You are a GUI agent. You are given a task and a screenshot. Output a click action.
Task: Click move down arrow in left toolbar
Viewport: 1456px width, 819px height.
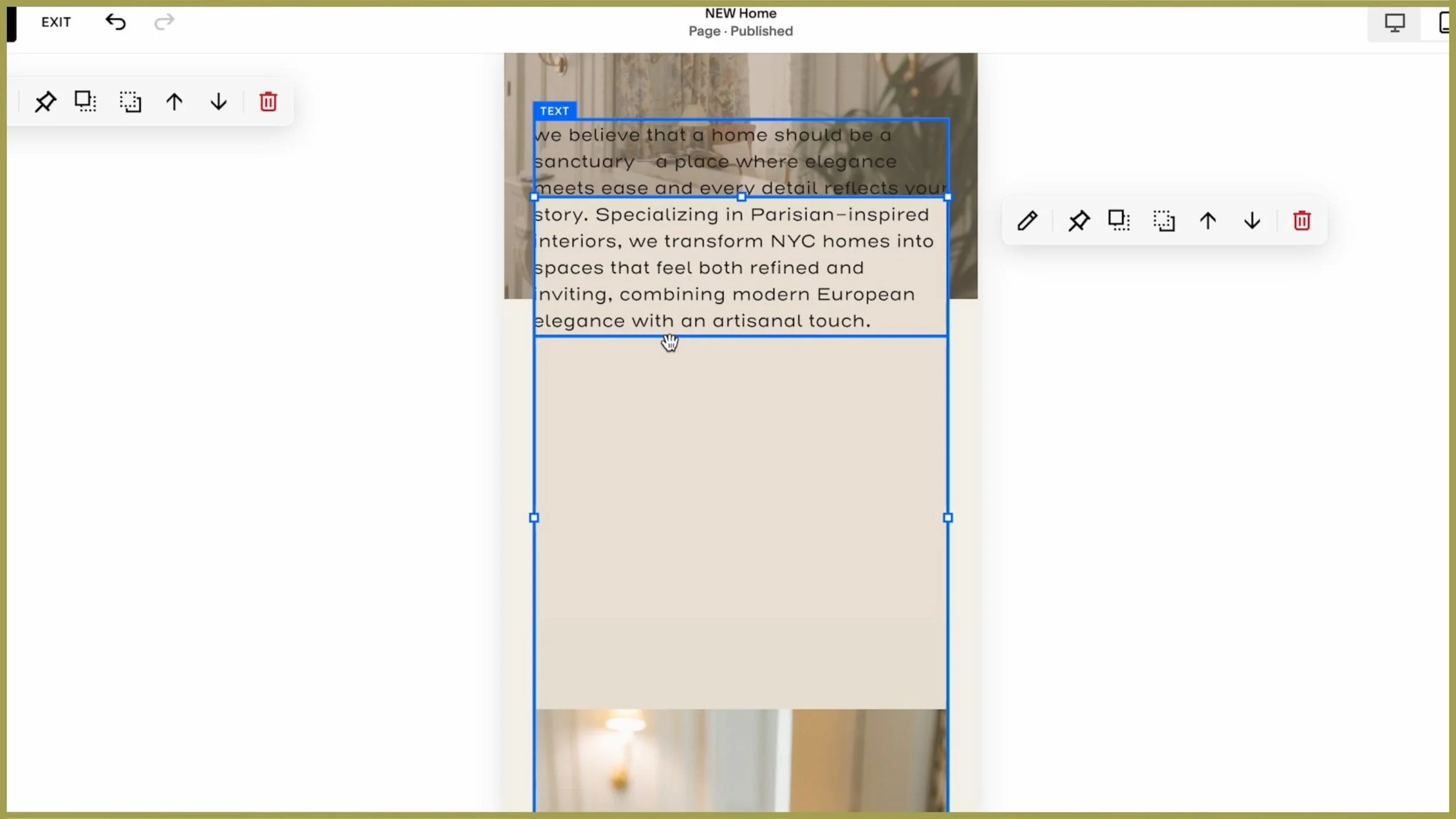(218, 102)
